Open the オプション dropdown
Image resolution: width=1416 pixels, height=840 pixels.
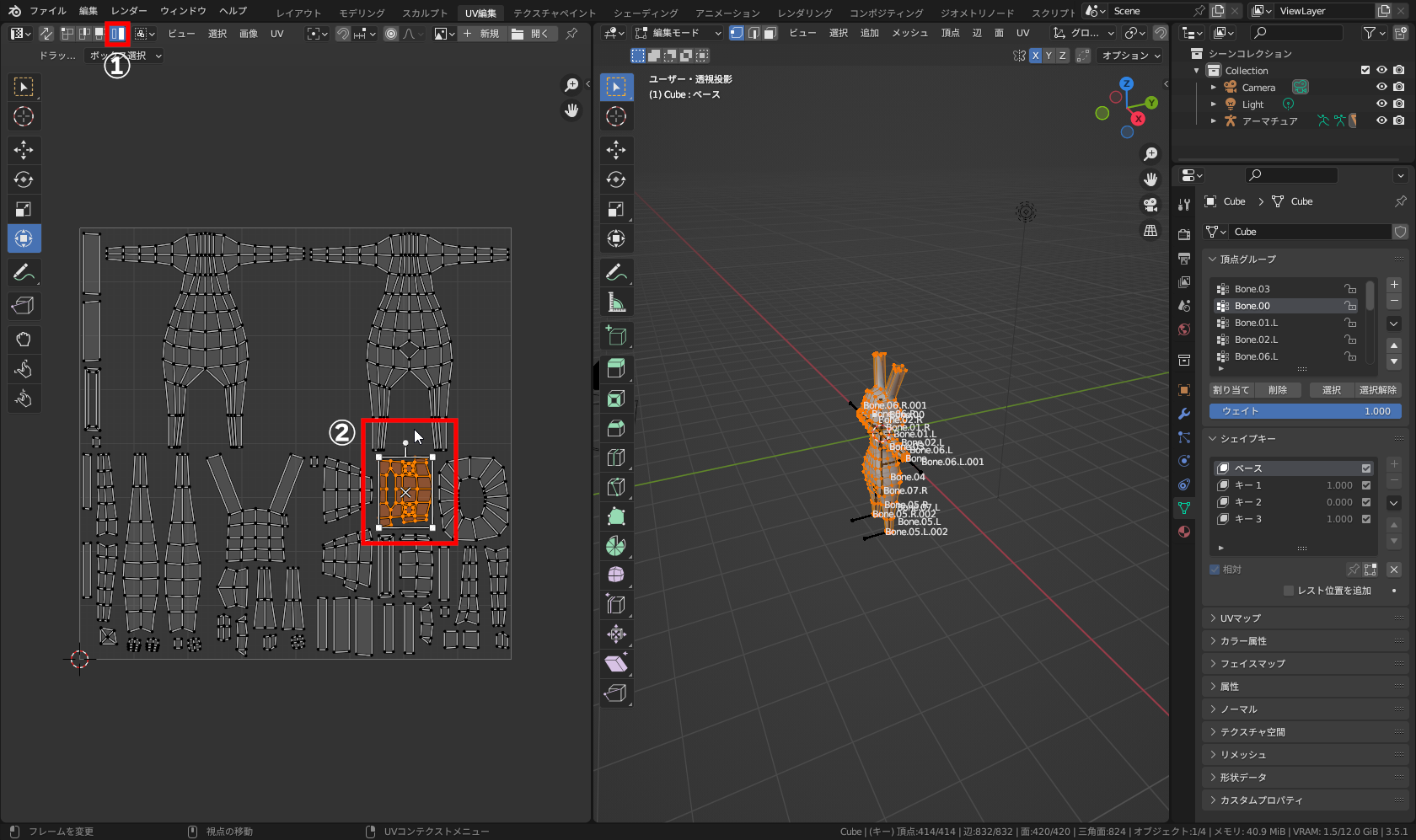coord(1131,56)
